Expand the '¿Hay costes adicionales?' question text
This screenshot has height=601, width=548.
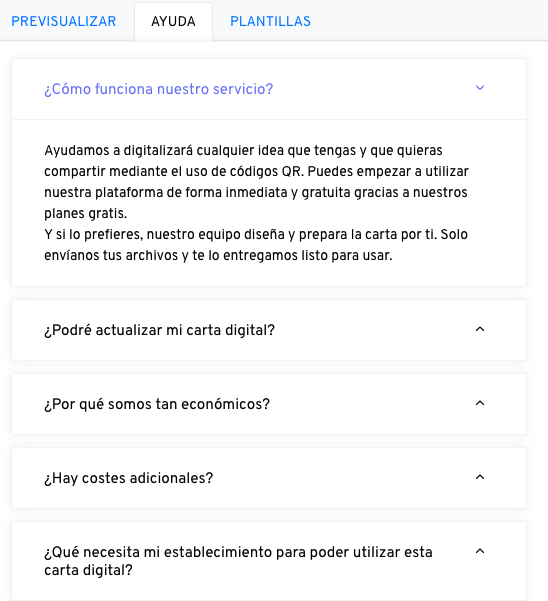[128, 478]
